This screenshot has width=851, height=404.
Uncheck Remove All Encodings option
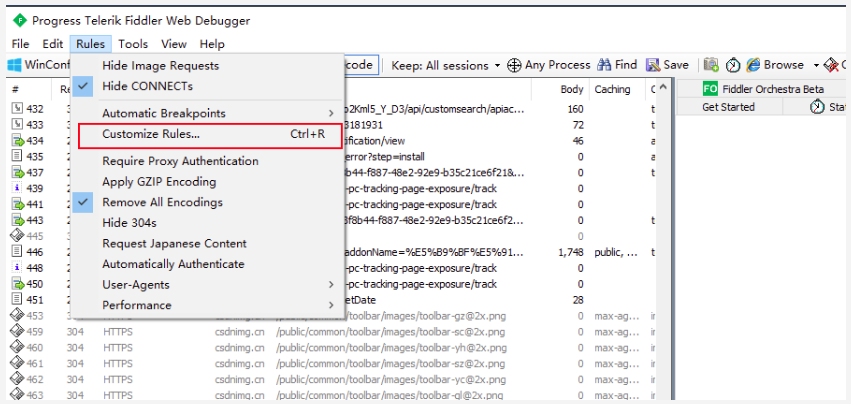[x=207, y=202]
